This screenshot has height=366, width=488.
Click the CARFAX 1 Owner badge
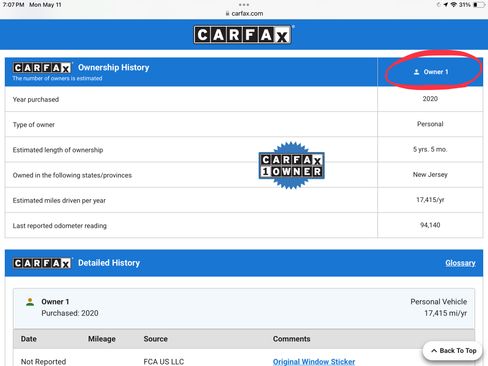tap(291, 166)
